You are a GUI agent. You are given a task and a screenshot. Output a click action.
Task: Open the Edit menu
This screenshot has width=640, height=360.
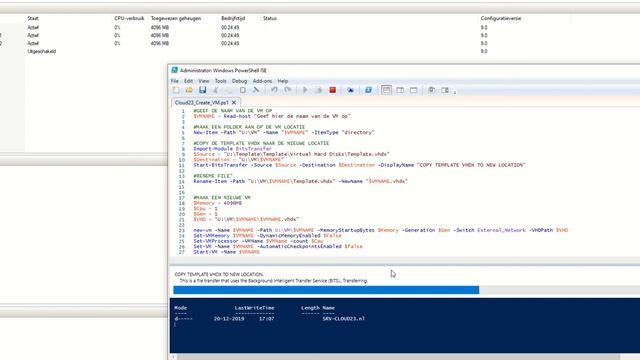pyautogui.click(x=188, y=81)
